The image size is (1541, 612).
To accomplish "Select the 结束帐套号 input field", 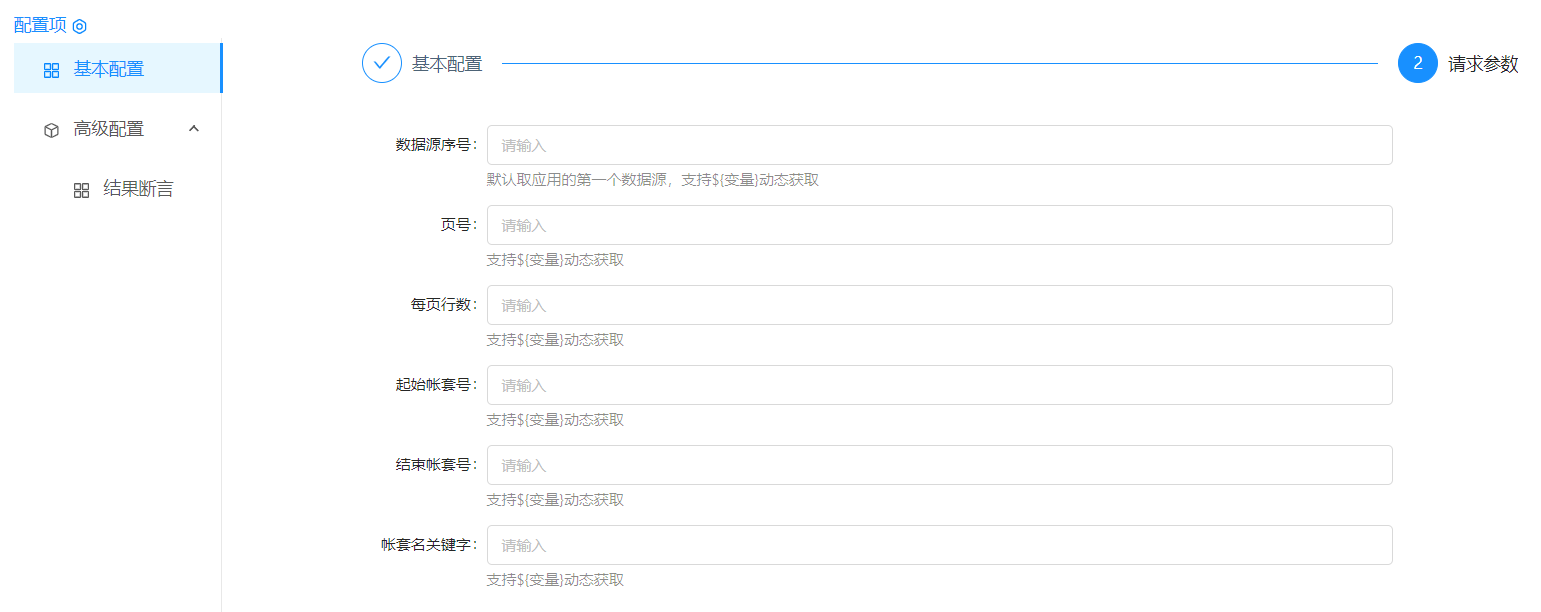I will pyautogui.click(x=939, y=465).
